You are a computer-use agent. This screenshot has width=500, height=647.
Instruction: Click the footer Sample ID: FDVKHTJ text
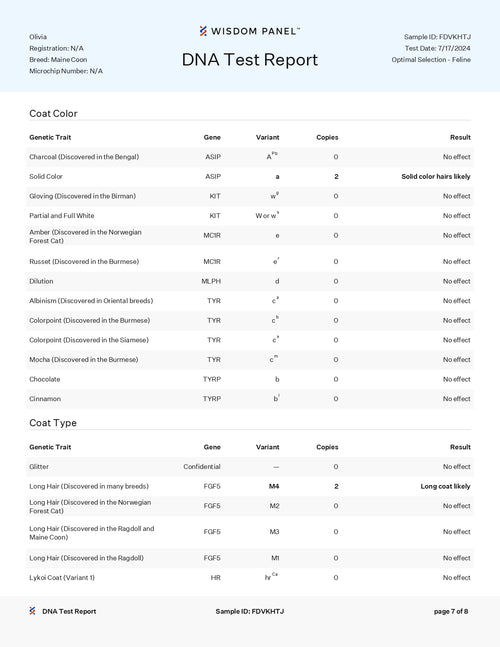(x=250, y=612)
